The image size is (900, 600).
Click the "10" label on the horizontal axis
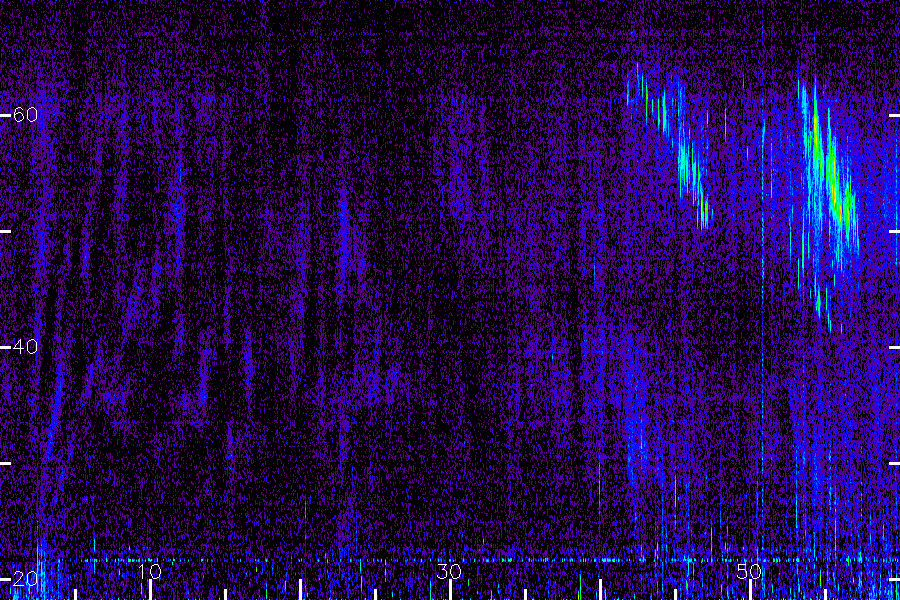coord(149,571)
